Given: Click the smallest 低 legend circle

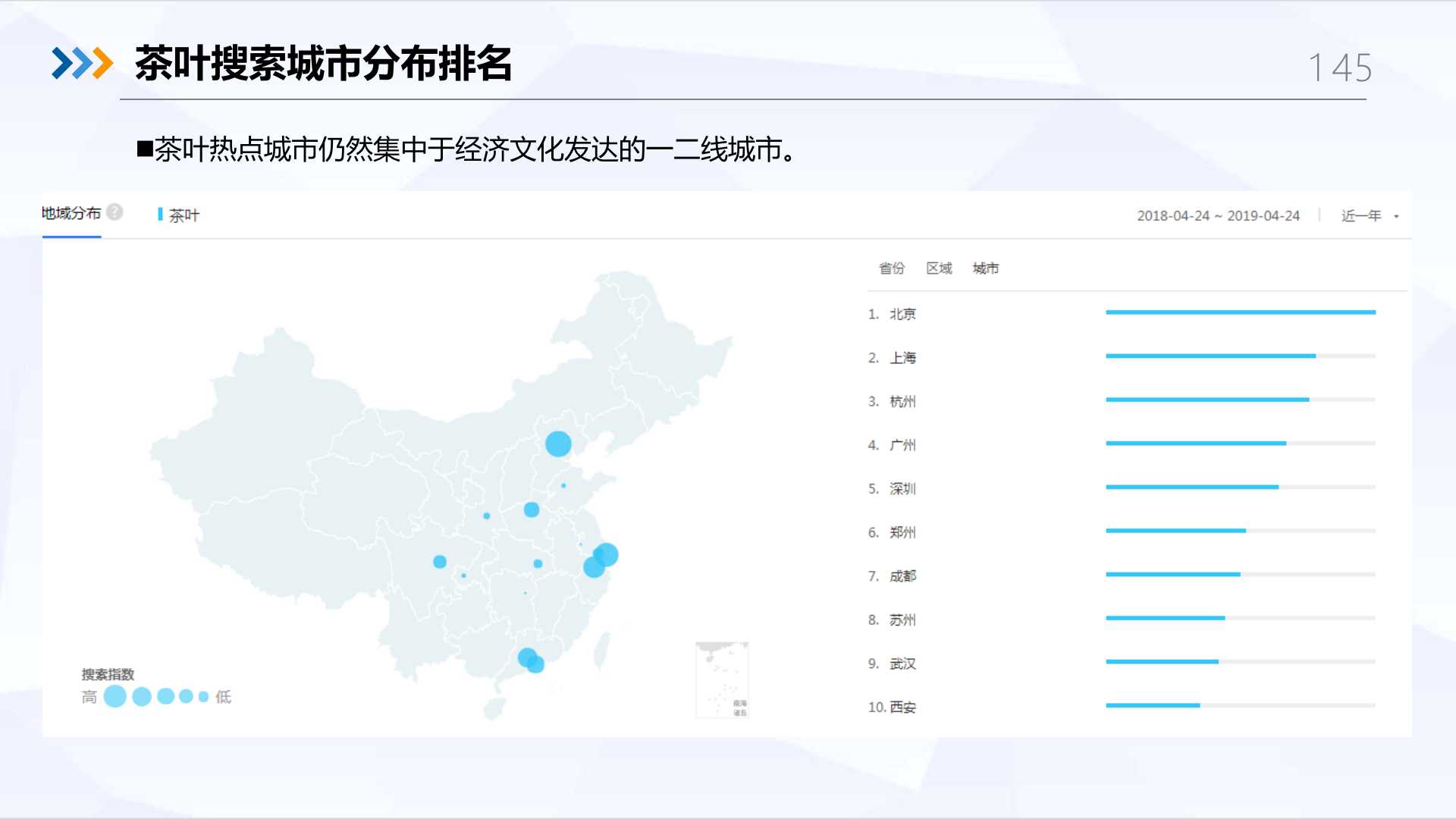Looking at the screenshot, I should [x=203, y=696].
